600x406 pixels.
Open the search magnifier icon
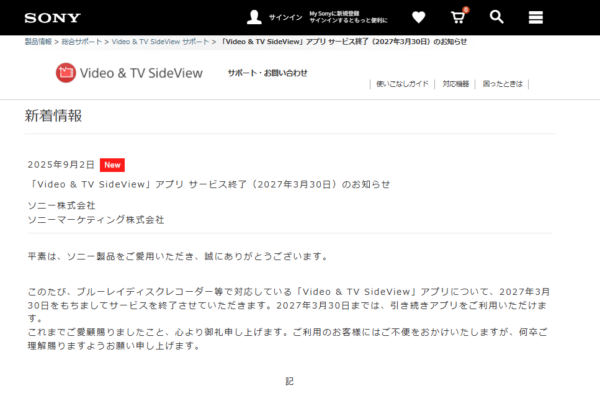coord(496,17)
